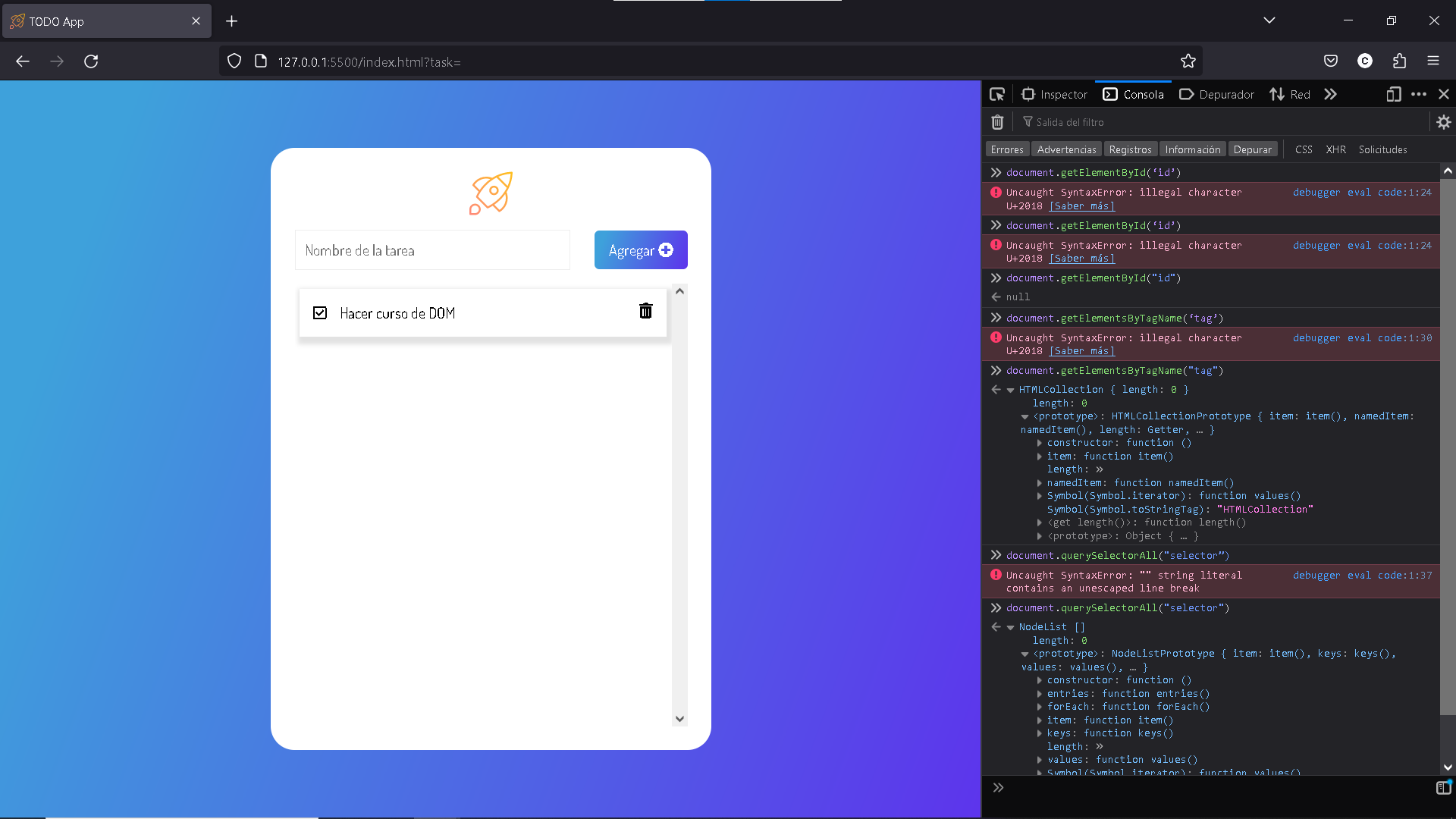Open debugger eval code:1:30 link
The height and width of the screenshot is (819, 1456).
coord(1362,338)
